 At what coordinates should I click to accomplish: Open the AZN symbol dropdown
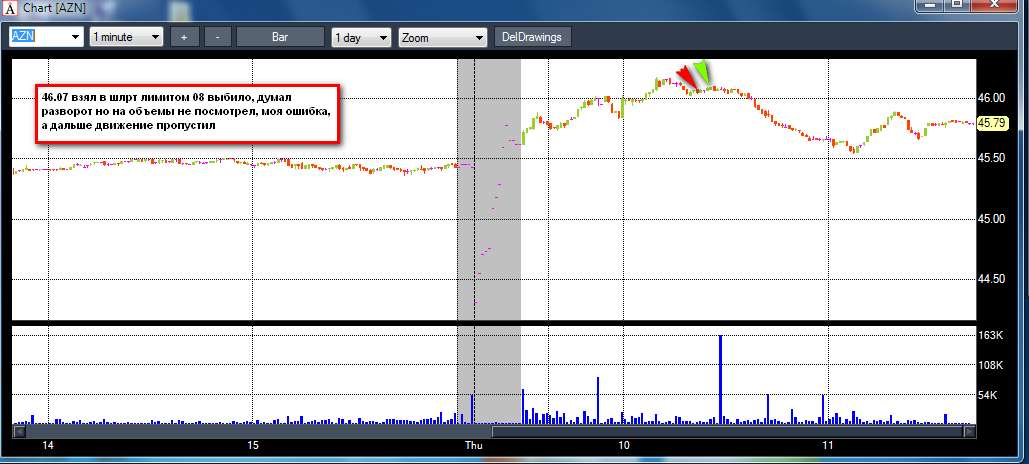click(x=75, y=37)
